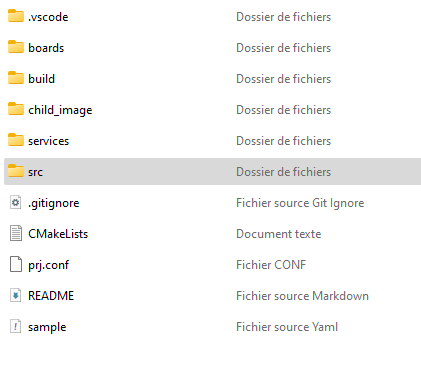Click the README markdown file icon
The image size is (421, 376).
tap(16, 295)
